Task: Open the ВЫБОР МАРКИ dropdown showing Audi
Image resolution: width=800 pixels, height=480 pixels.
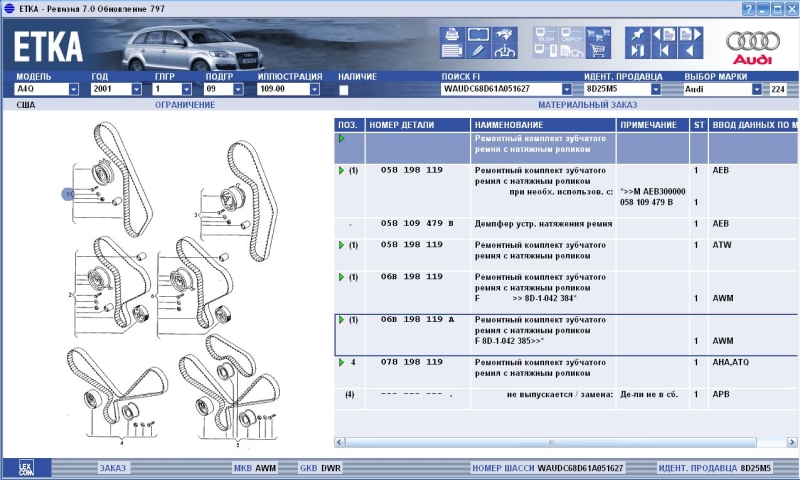Action: pos(757,89)
